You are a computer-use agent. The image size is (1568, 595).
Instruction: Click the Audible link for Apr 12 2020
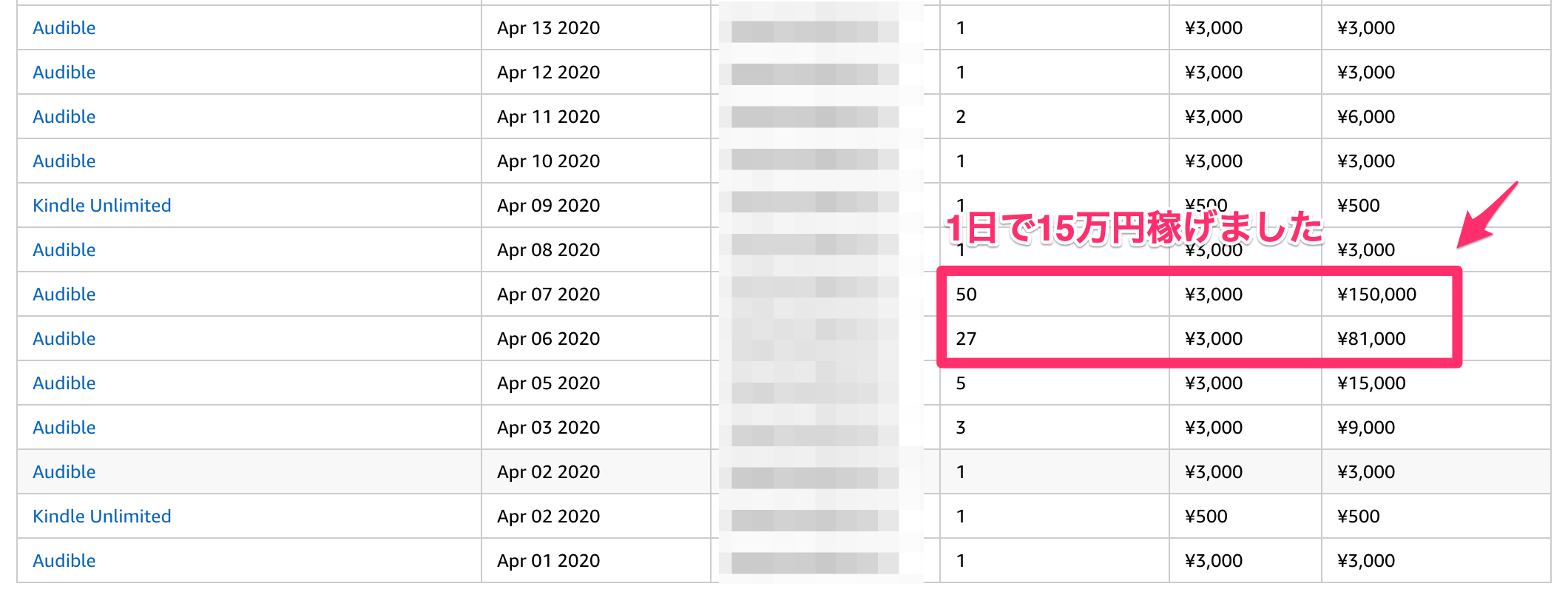pos(64,73)
